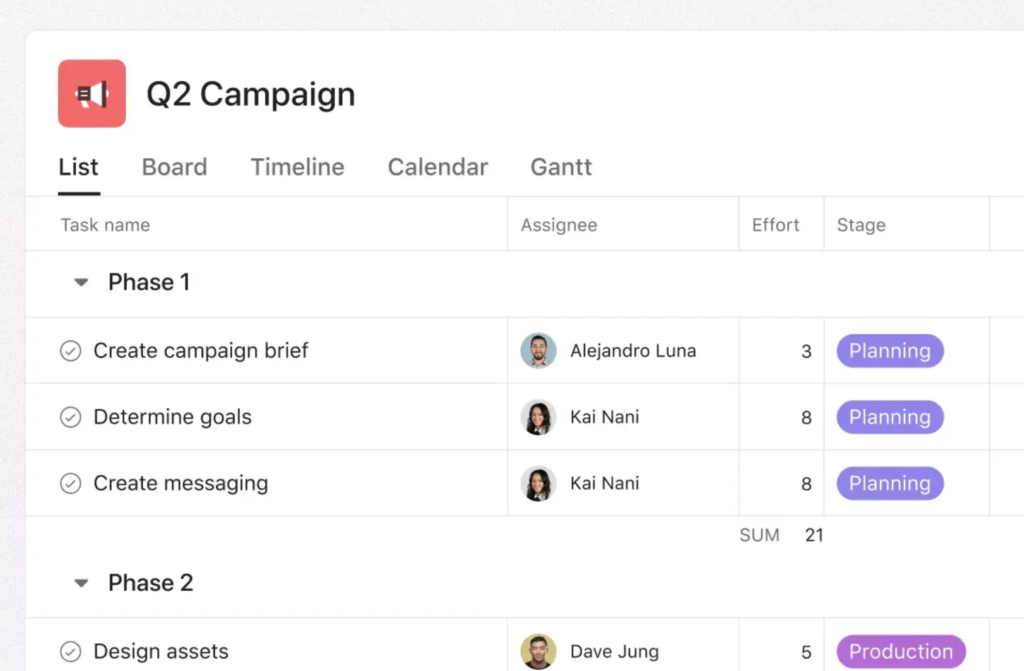
Task: Open the Create campaign brief task
Action: click(200, 351)
